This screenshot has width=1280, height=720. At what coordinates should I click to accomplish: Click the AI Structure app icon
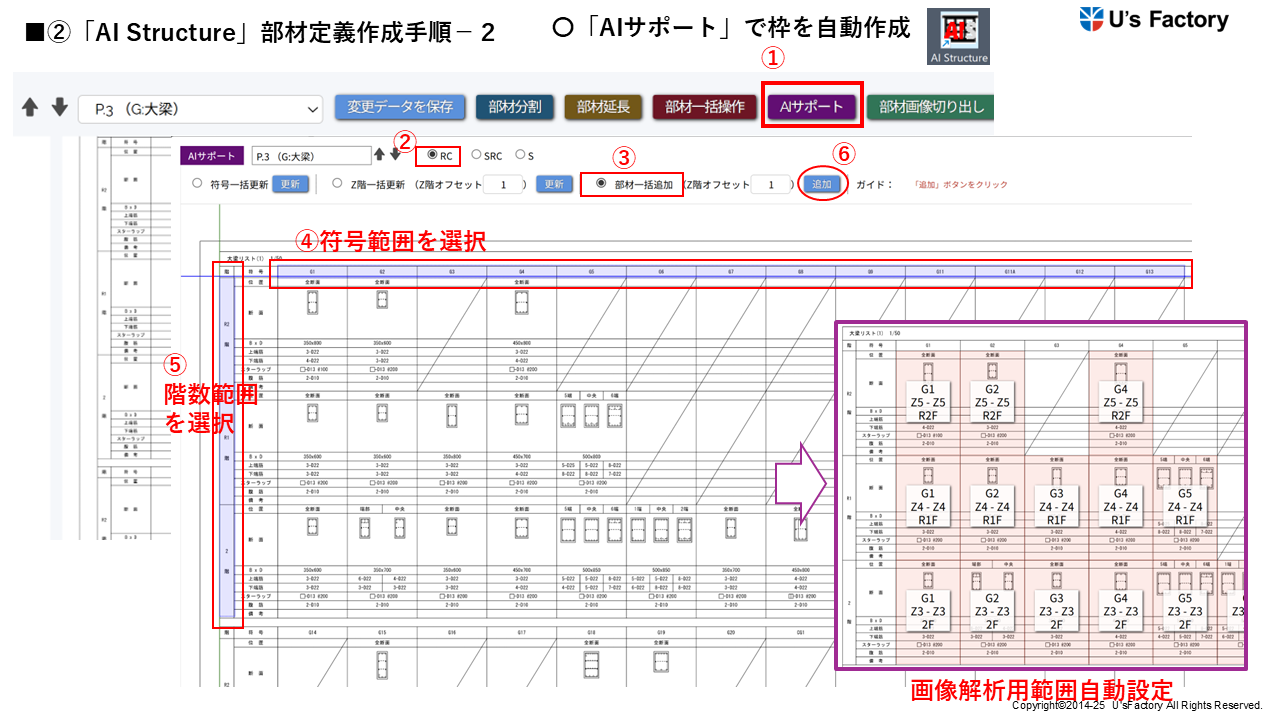point(958,38)
